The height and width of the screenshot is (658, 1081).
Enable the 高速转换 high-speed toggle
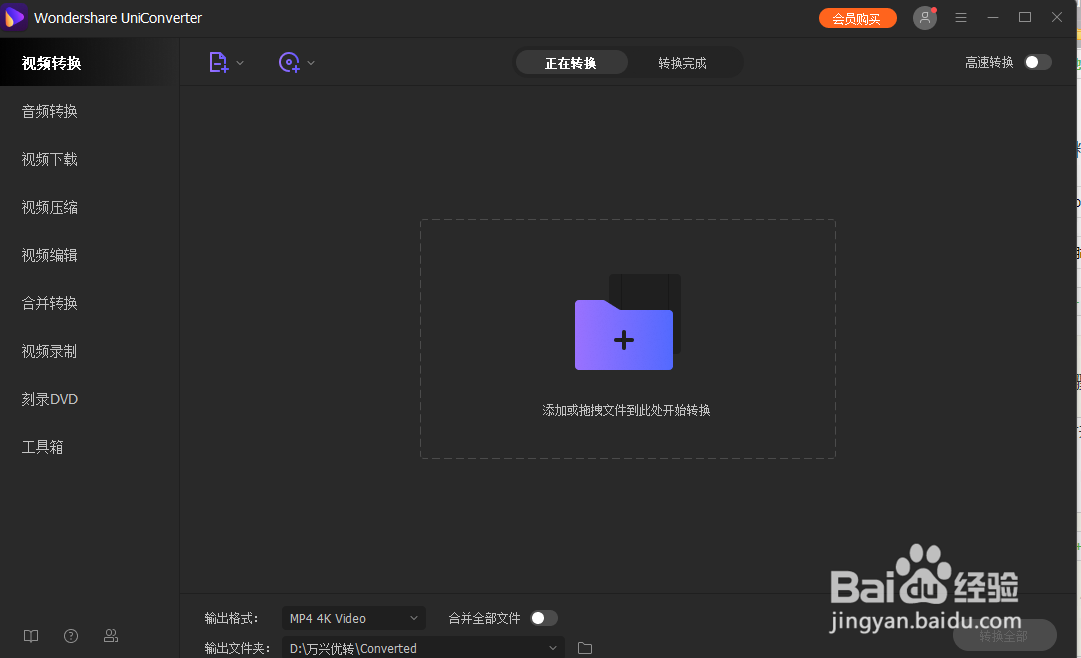point(1037,61)
